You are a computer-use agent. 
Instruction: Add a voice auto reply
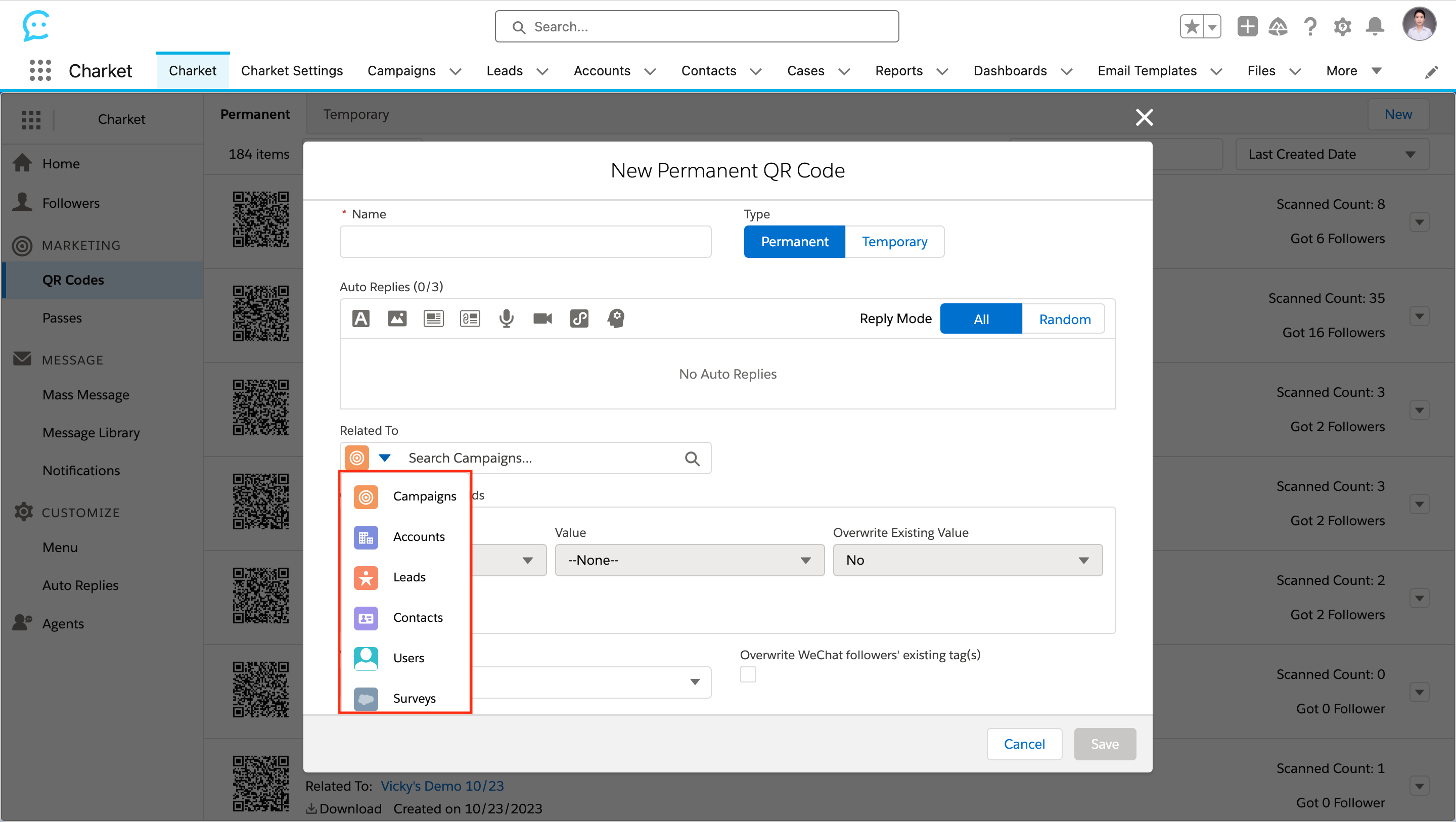[507, 319]
